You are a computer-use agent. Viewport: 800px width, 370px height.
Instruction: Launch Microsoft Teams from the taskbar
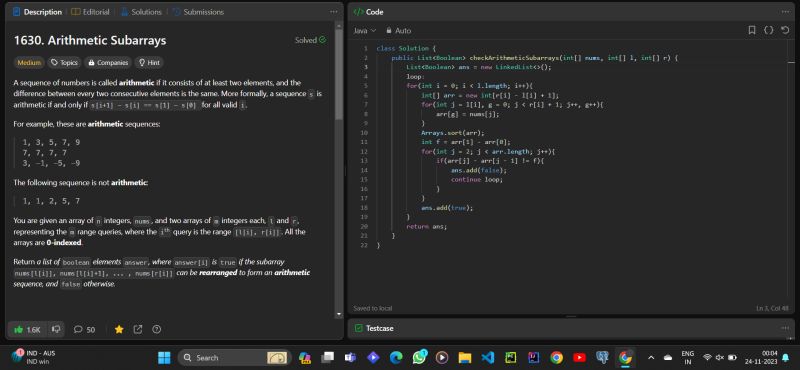tap(350, 358)
